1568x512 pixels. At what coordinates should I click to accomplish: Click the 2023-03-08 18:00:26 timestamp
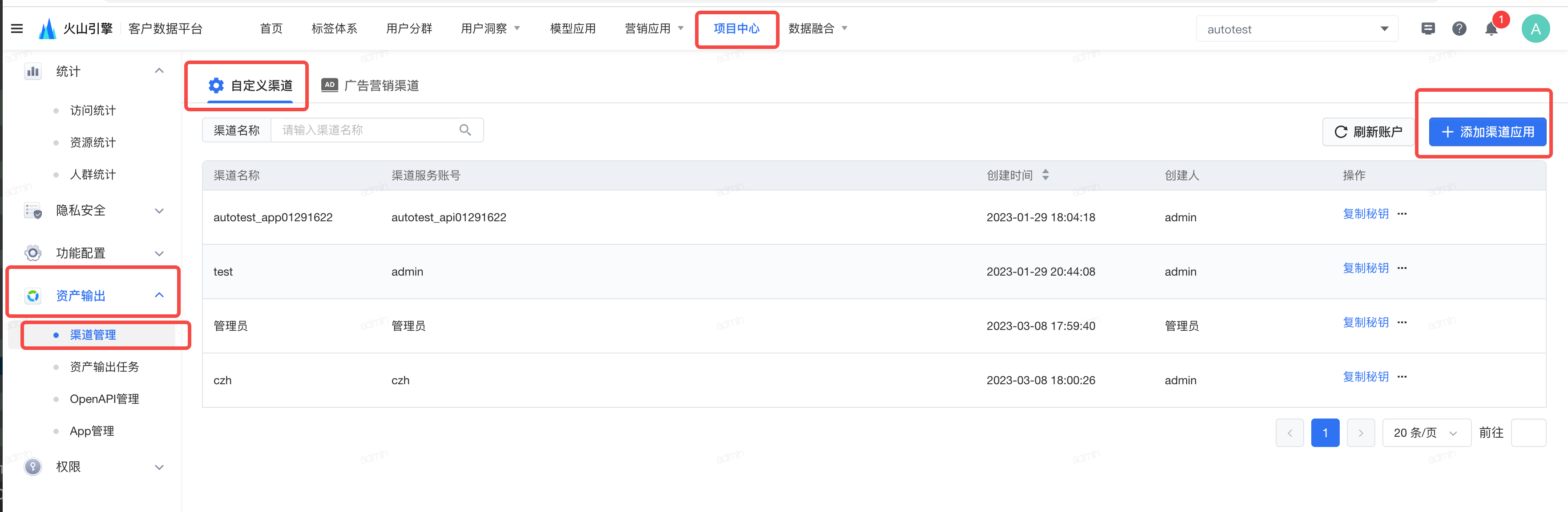pos(1040,381)
